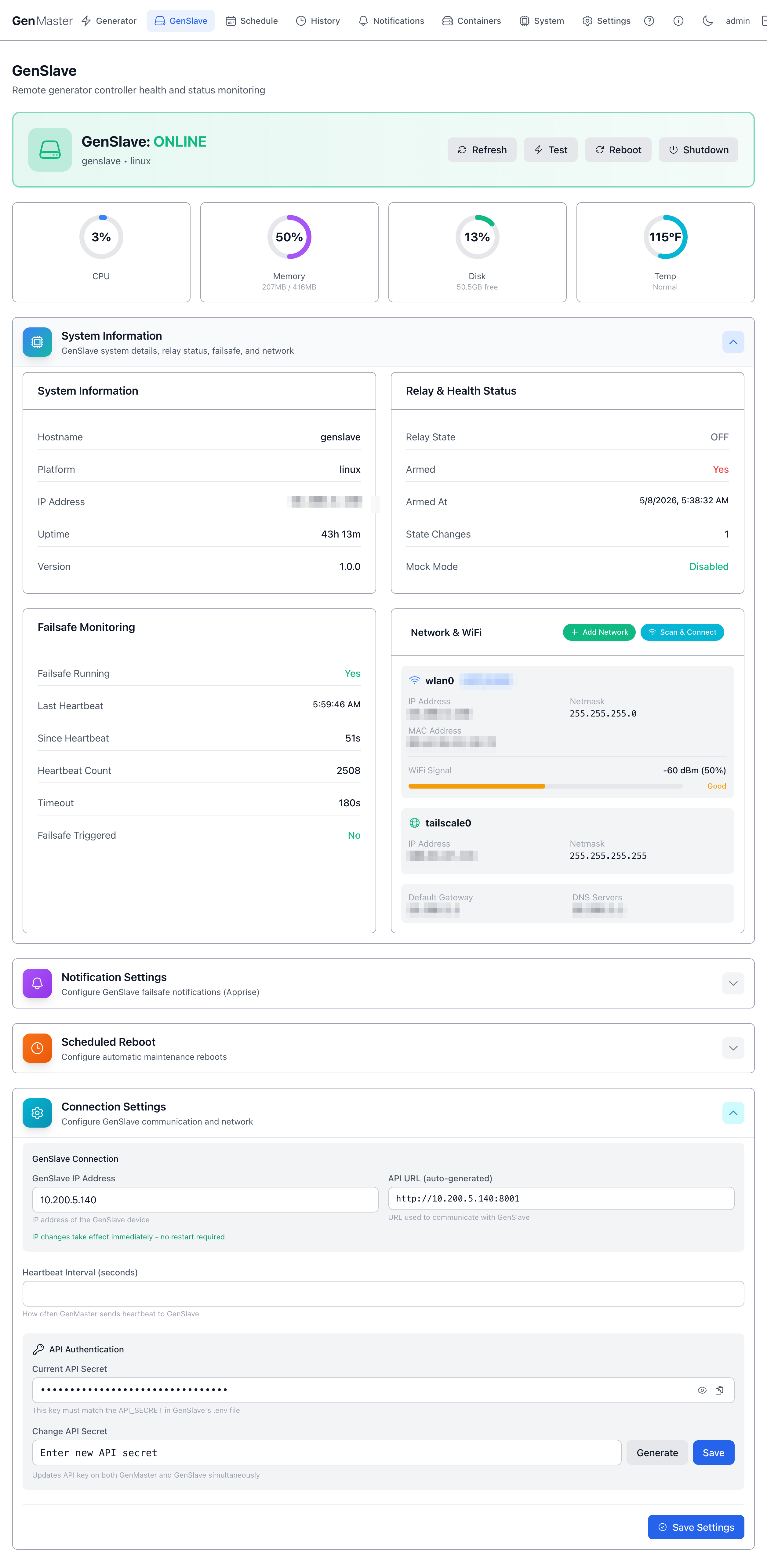
Task: Click the Scheduled Reboot clock icon
Action: click(37, 1048)
